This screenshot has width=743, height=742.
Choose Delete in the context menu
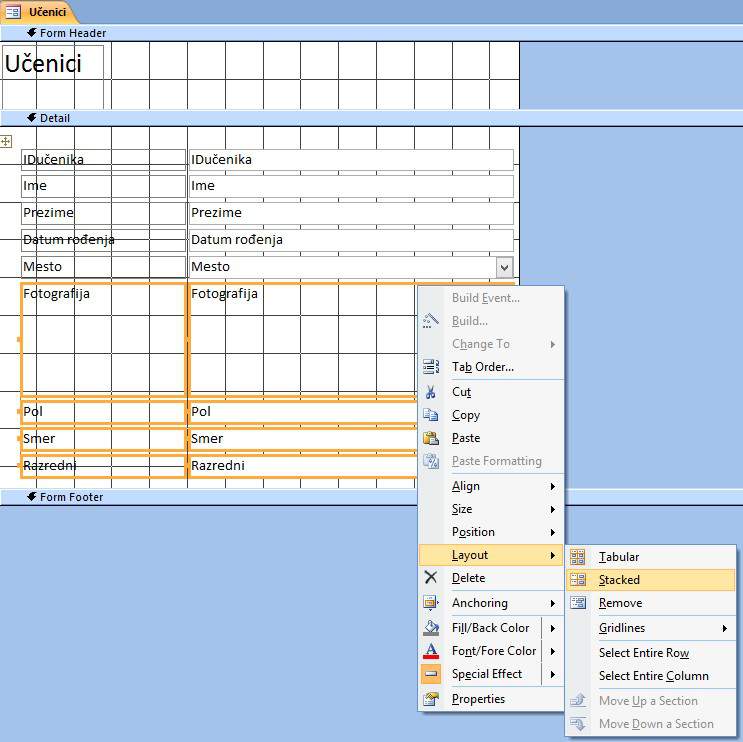pos(491,578)
